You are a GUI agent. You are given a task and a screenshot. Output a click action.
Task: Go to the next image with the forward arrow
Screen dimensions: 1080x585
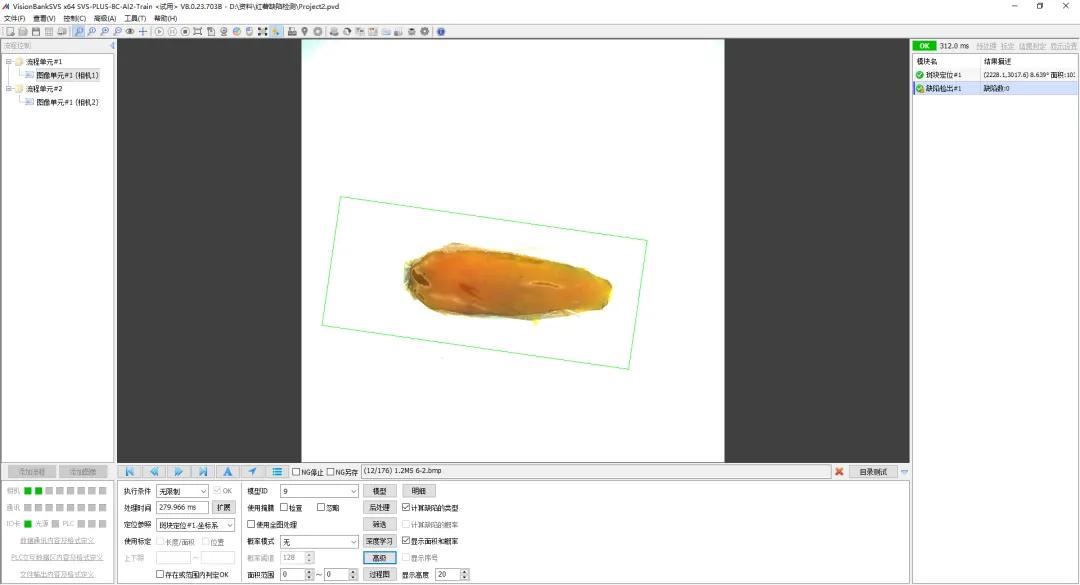pyautogui.click(x=178, y=472)
